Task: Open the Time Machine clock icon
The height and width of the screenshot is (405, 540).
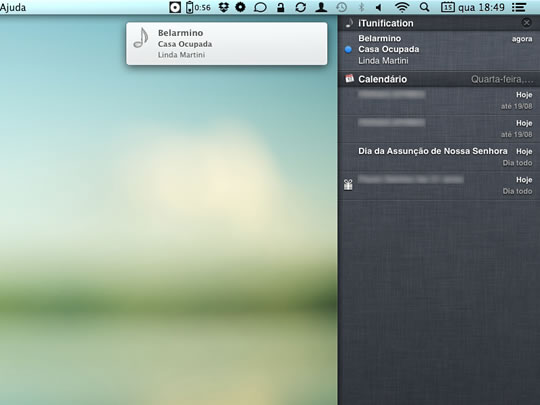Action: (x=341, y=7)
